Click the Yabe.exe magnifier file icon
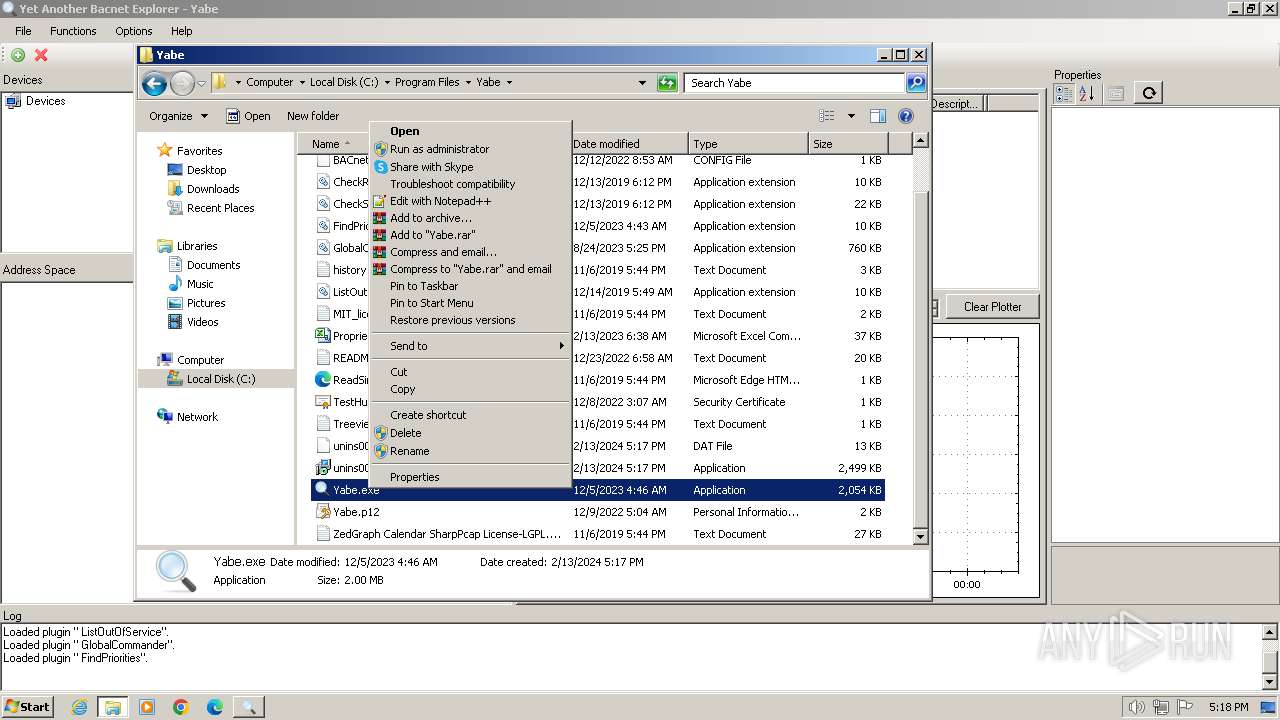This screenshot has width=1280, height=720. [323, 490]
